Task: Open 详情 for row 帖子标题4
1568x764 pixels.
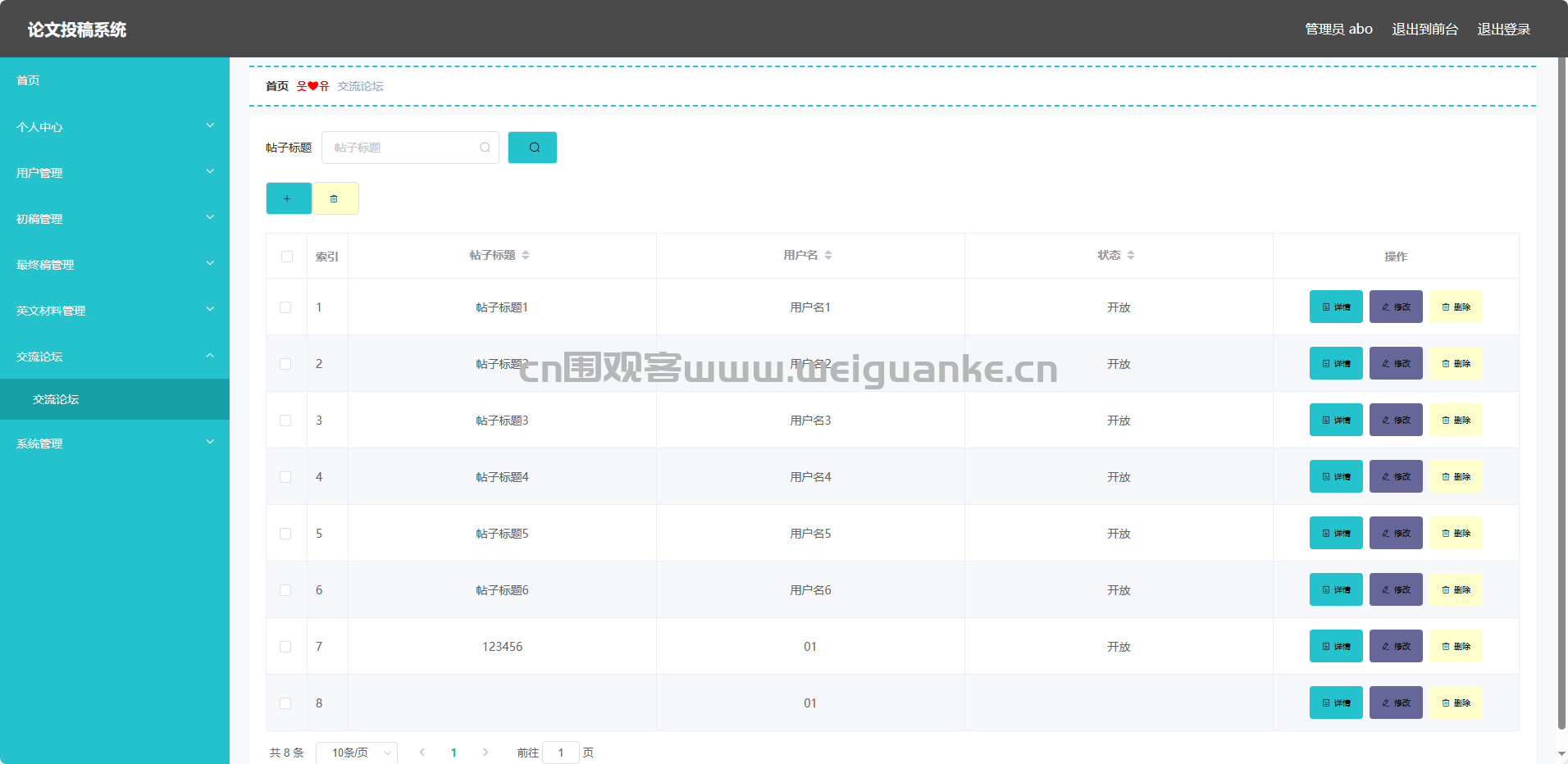Action: click(x=1336, y=476)
